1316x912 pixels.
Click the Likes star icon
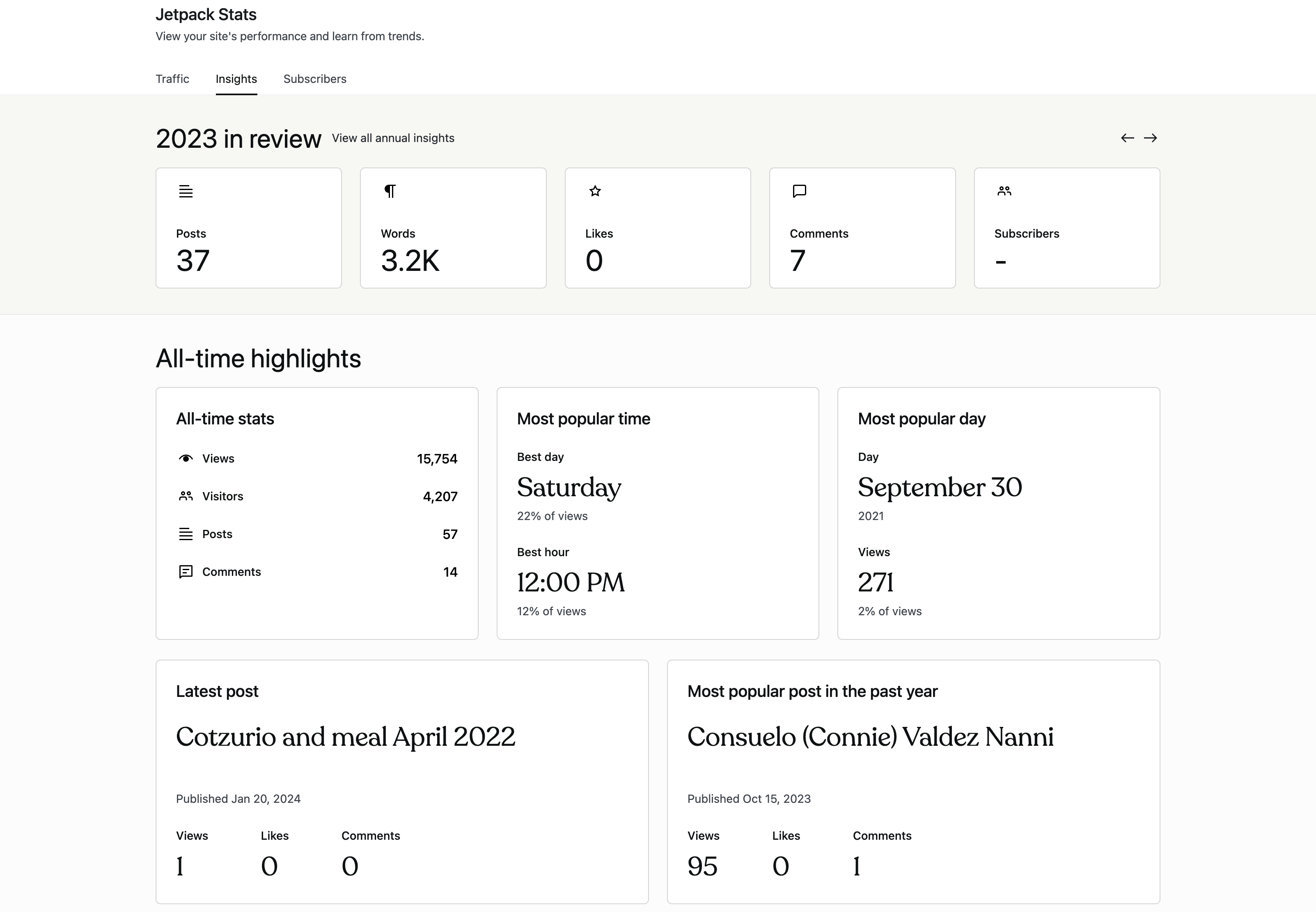point(595,191)
